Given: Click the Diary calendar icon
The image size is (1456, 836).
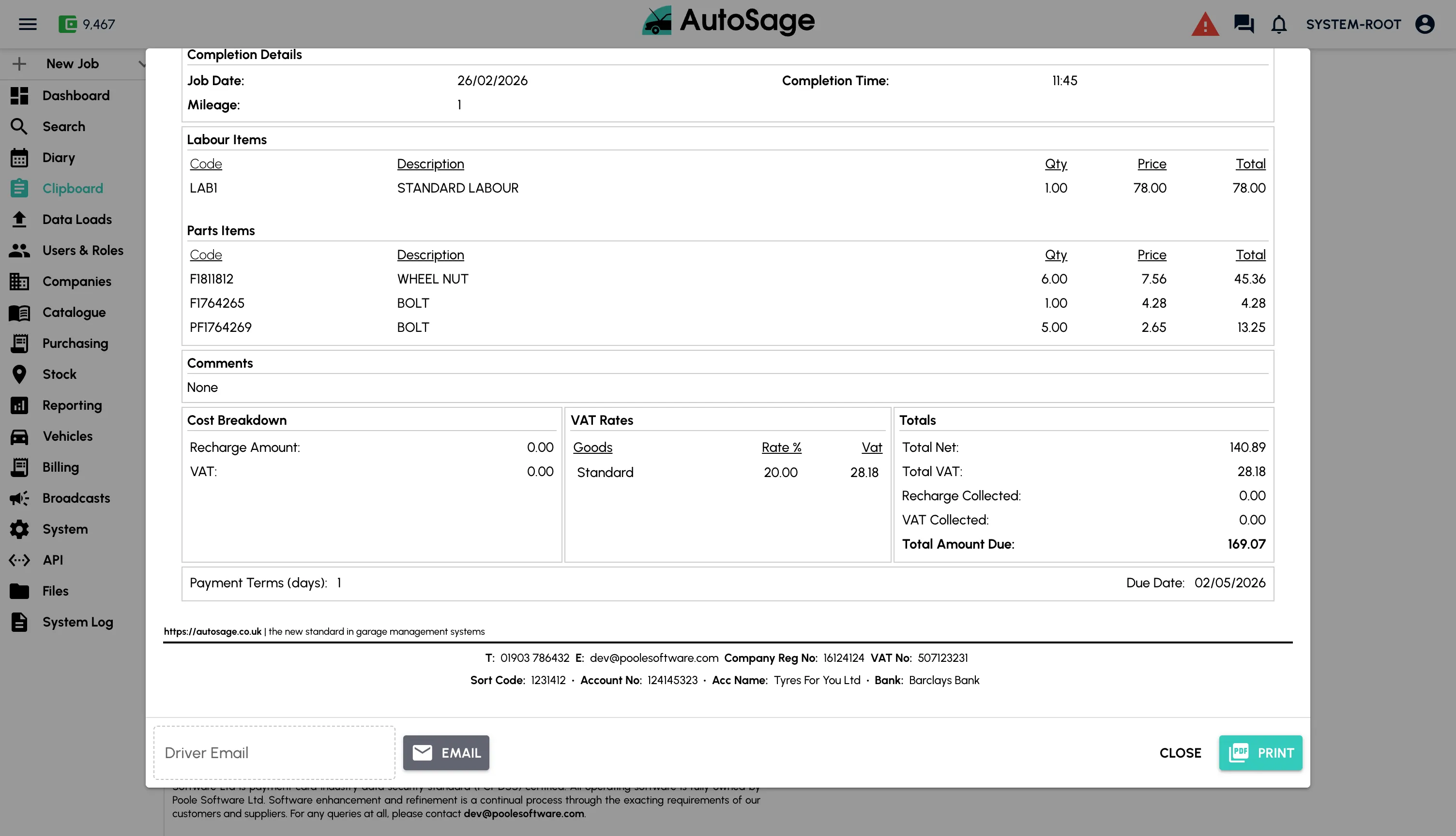Looking at the screenshot, I should pyautogui.click(x=19, y=157).
